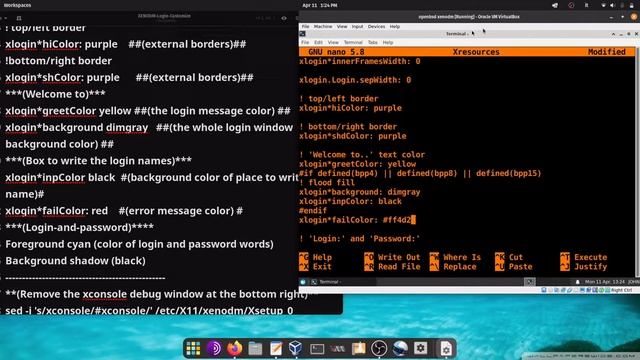The image size is (640, 360).
Task: Open the VirtualBox View menu
Action: 342,26
